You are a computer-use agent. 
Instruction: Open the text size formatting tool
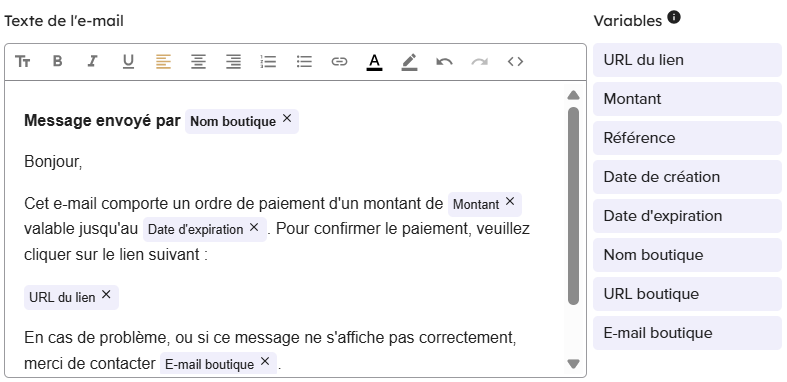point(23,62)
